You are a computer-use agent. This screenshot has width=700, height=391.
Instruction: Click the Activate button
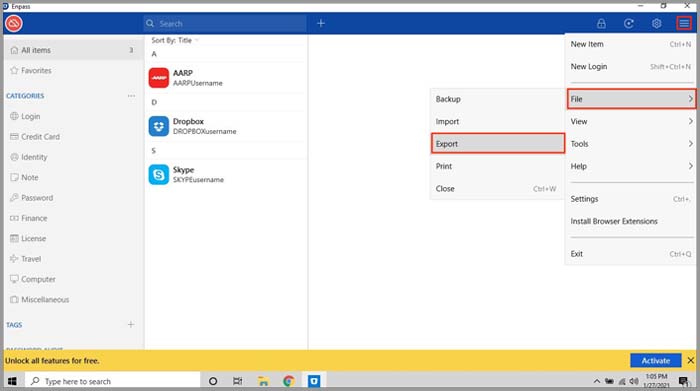point(656,360)
